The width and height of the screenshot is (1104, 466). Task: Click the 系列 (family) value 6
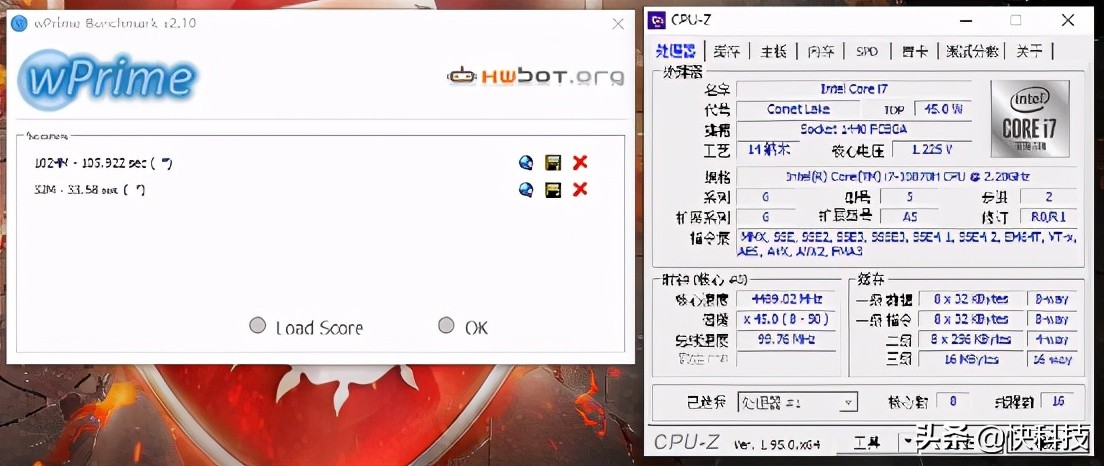[766, 196]
